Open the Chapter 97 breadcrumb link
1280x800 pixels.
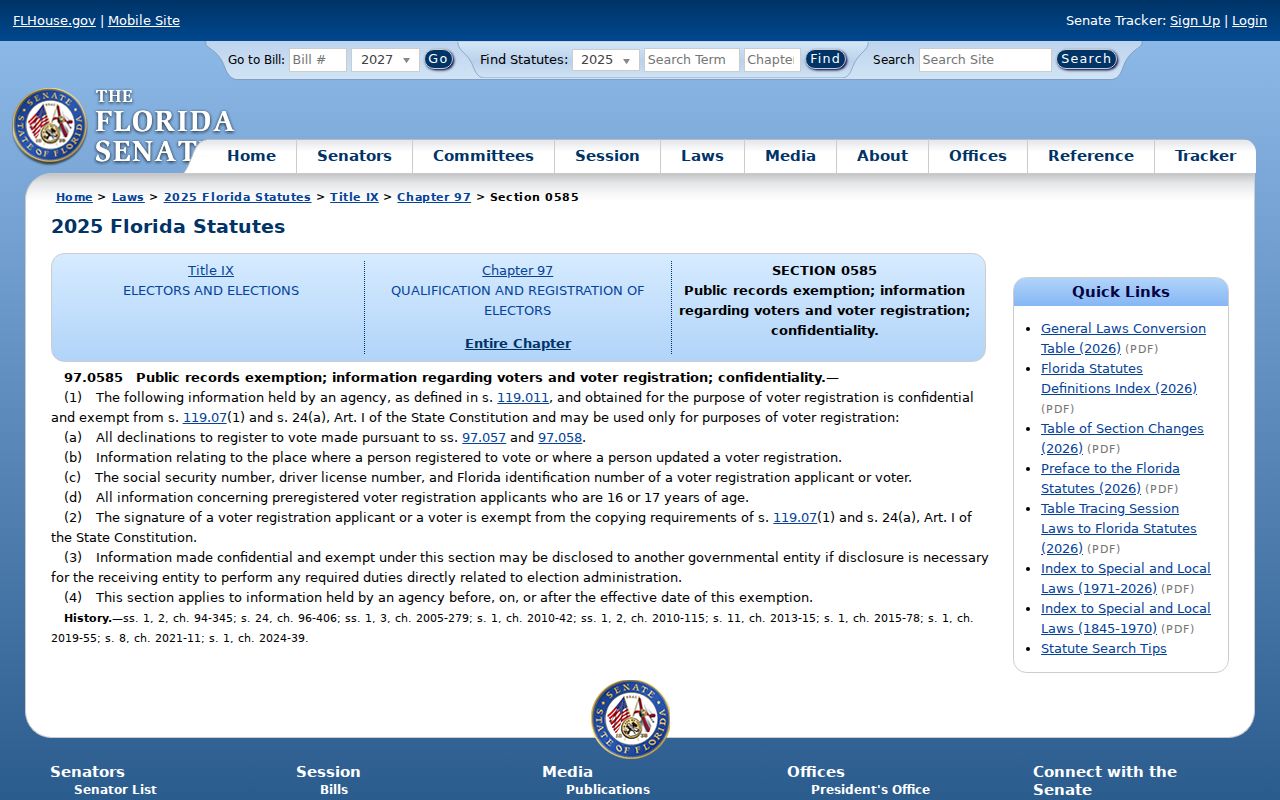tap(434, 197)
